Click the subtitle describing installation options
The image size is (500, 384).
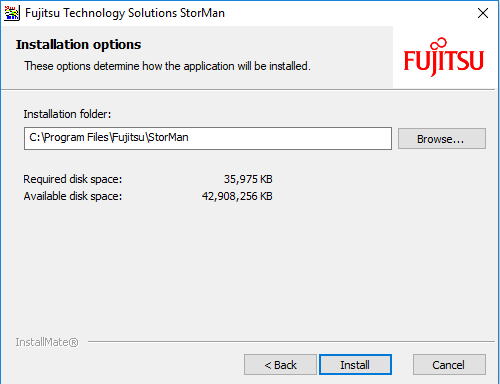coord(167,66)
